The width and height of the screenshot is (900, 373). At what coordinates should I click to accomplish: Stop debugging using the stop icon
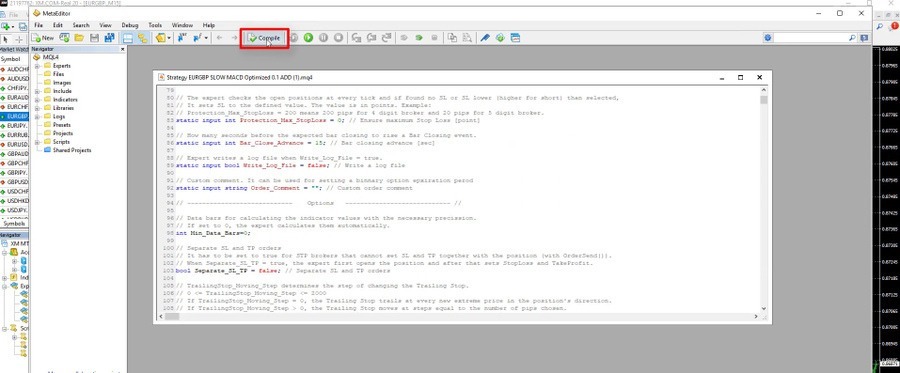[x=339, y=38]
